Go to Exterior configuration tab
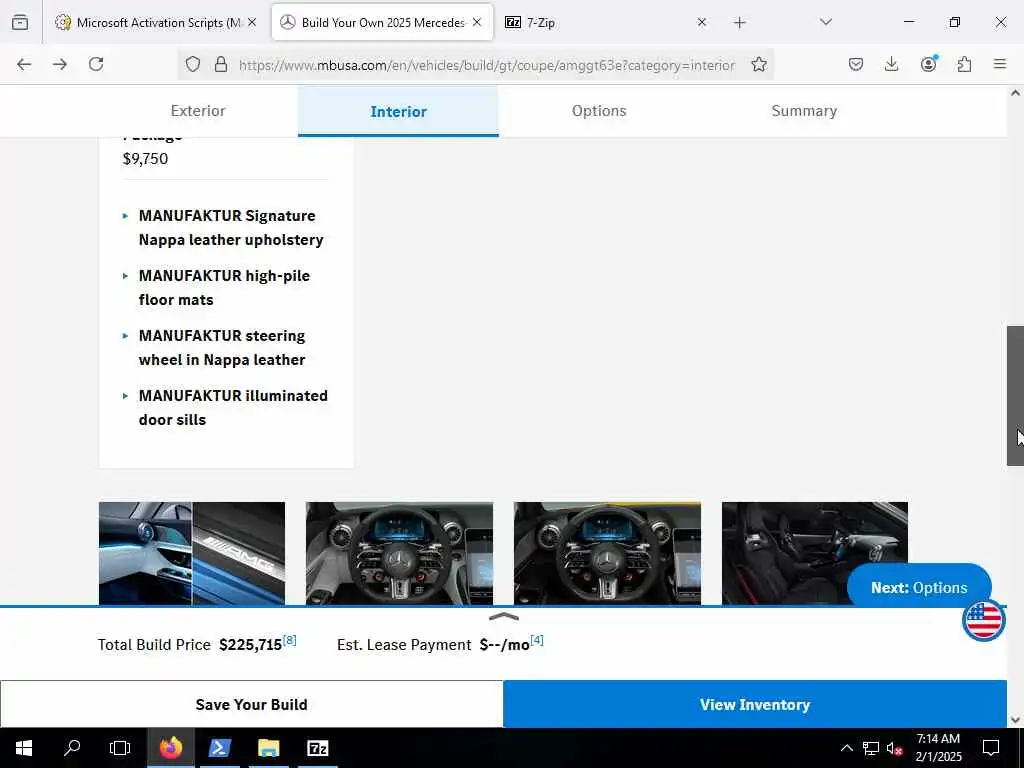This screenshot has height=768, width=1024. [198, 111]
